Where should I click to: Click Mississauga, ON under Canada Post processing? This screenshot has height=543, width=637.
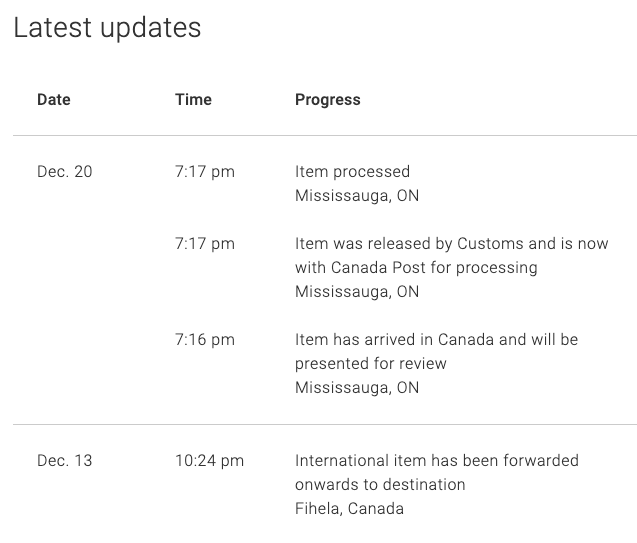point(357,292)
